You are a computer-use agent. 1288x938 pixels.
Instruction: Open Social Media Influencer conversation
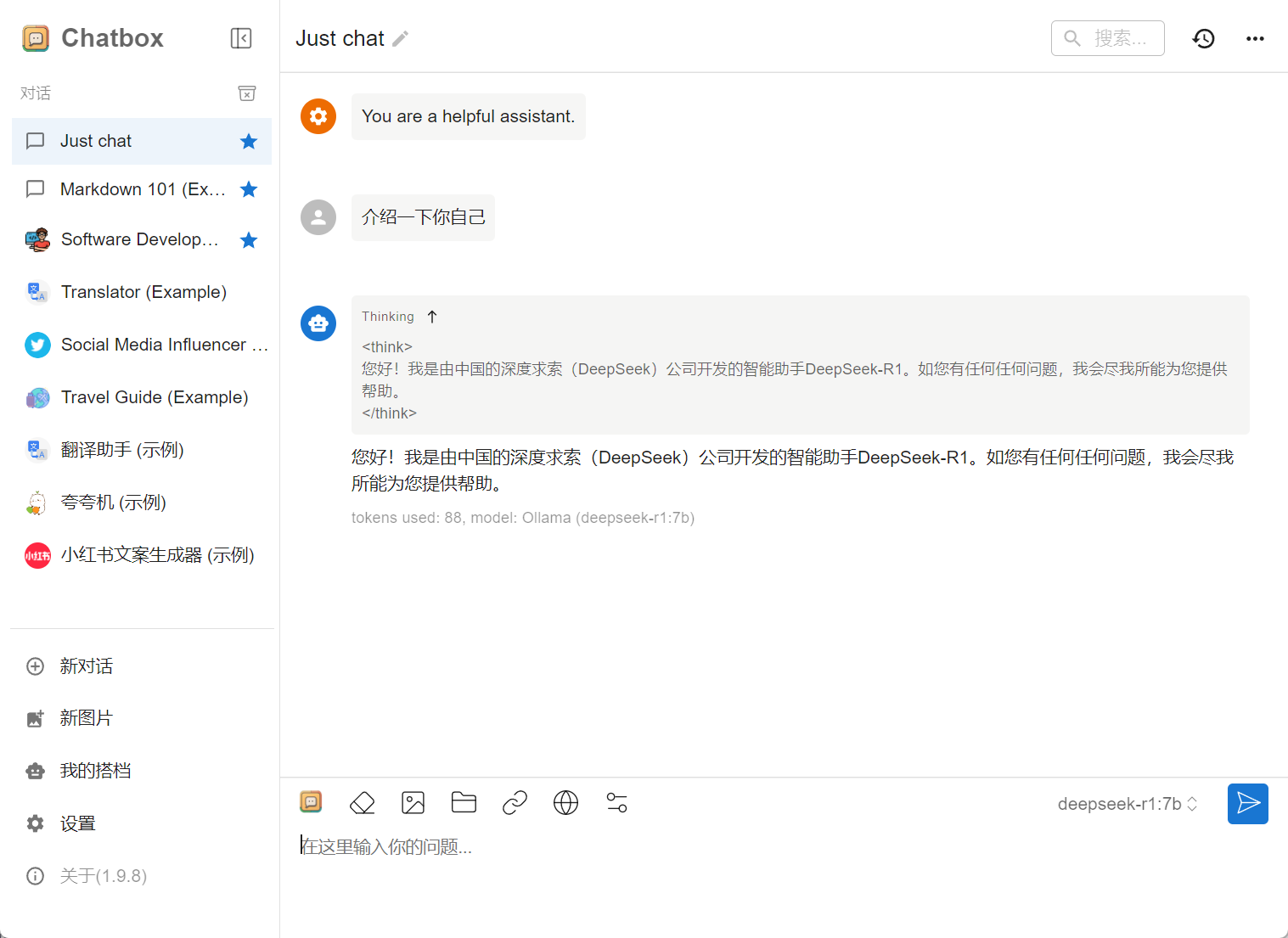142,345
